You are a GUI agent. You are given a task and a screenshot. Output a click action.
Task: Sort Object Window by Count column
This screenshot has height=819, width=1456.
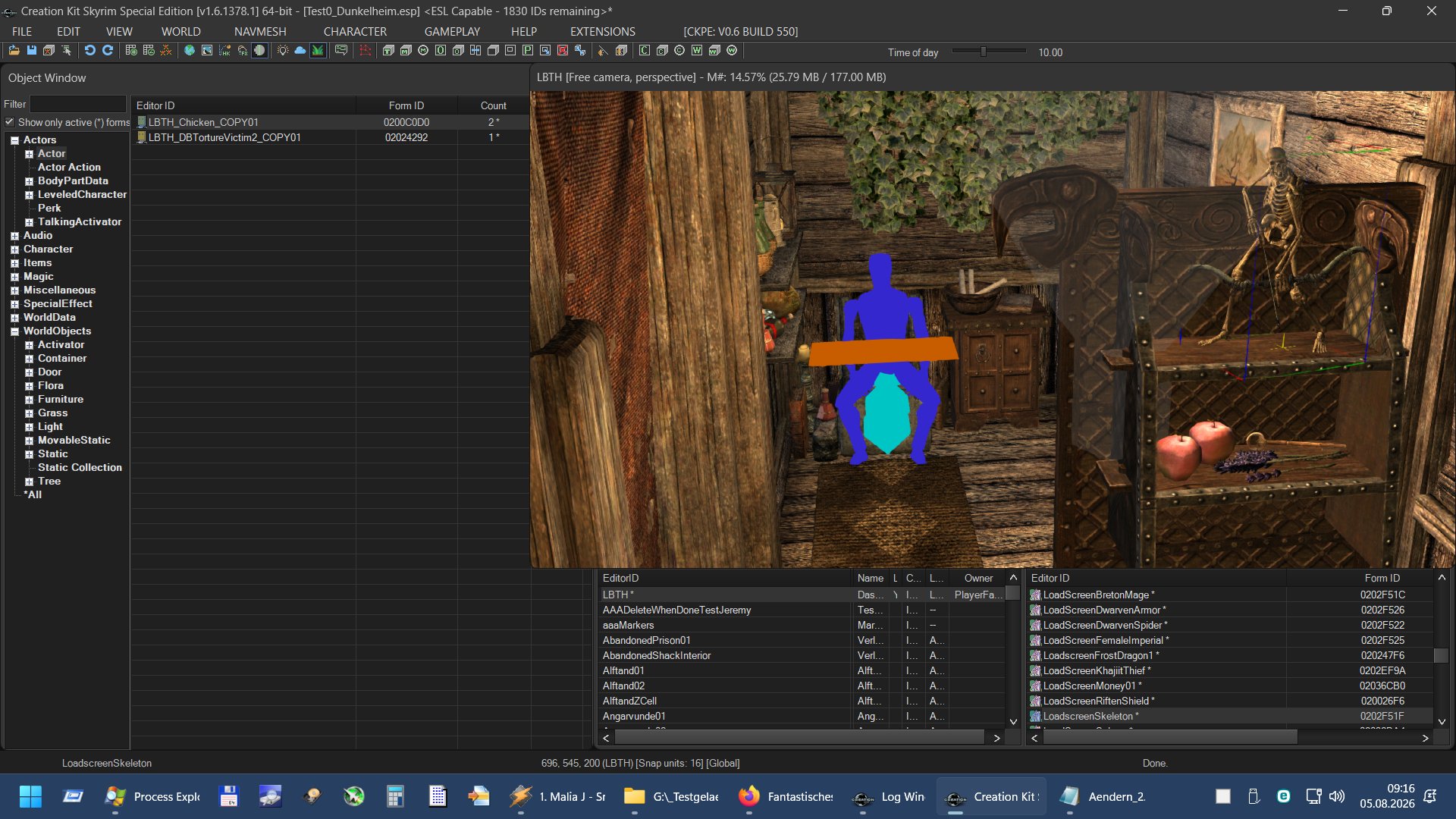pos(493,105)
